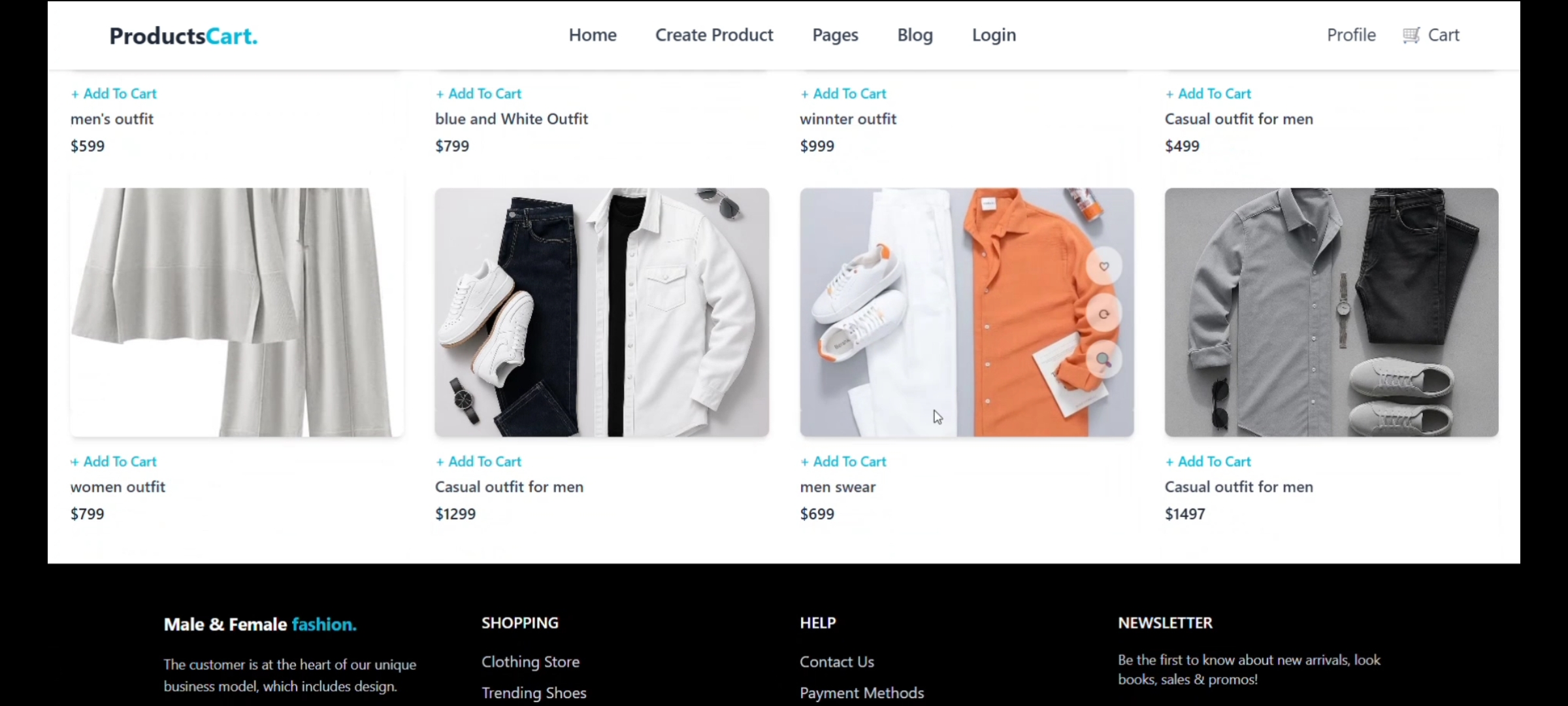Open the Clothing Store footer link
The width and height of the screenshot is (1568, 706).
tap(530, 662)
